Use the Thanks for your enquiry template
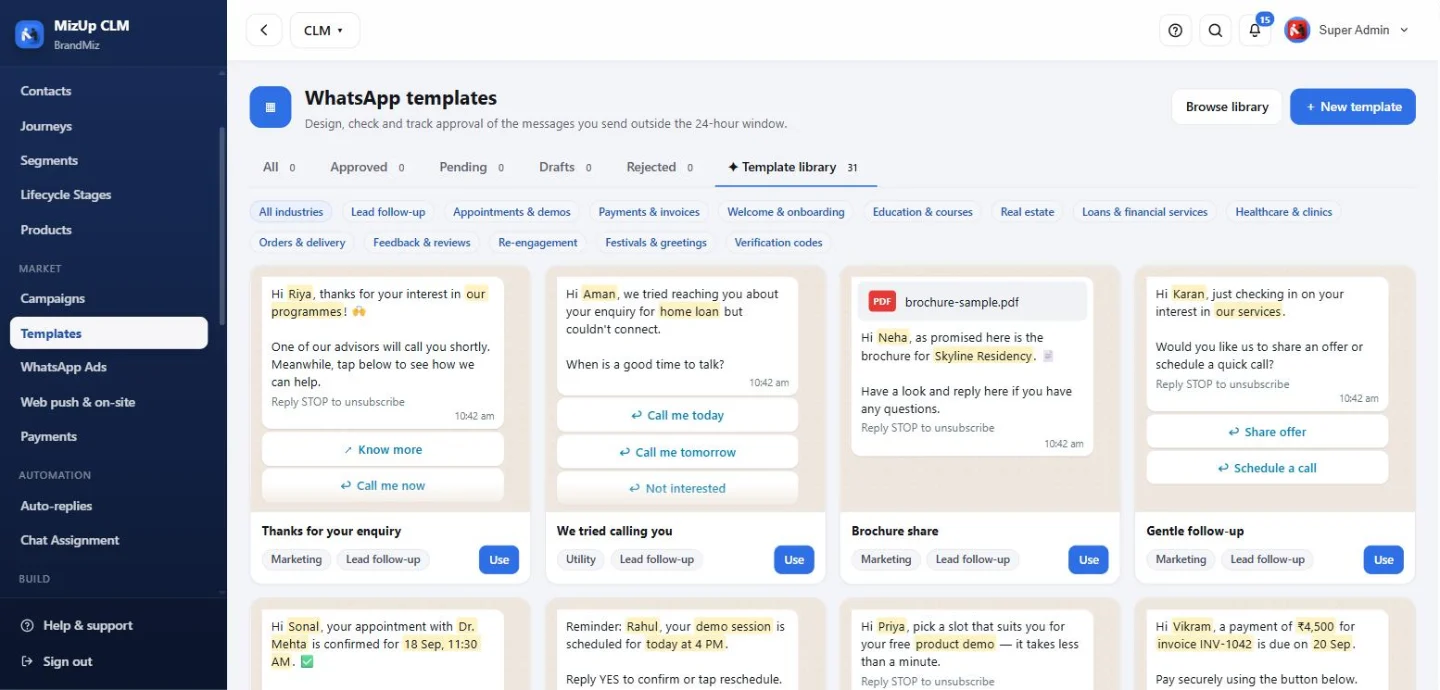This screenshot has height=690, width=1440. [x=499, y=560]
